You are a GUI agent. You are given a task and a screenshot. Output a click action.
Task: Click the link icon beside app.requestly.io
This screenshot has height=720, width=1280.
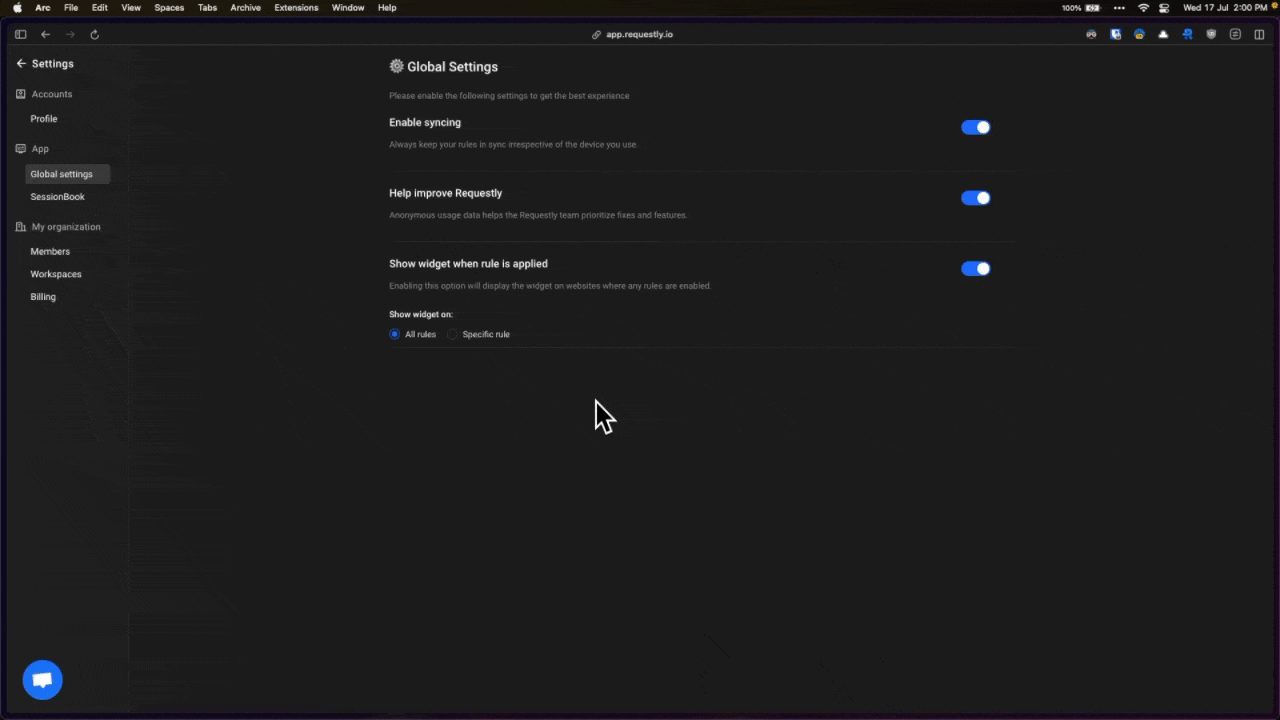[x=597, y=34]
